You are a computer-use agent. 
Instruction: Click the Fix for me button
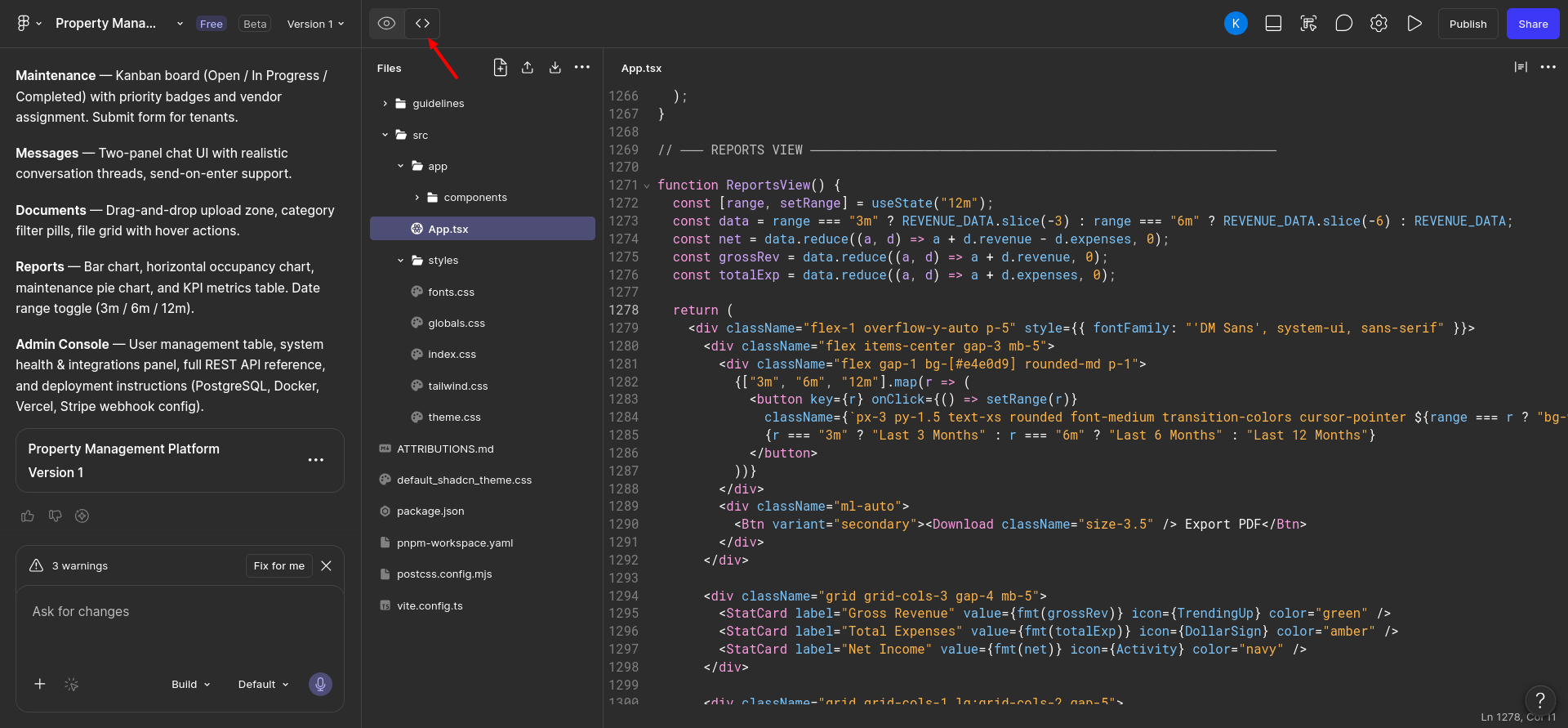[278, 565]
